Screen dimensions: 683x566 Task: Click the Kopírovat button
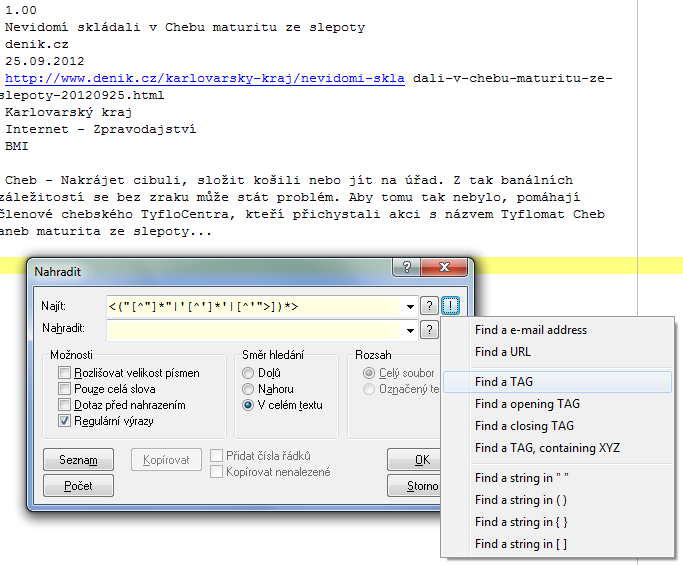166,460
